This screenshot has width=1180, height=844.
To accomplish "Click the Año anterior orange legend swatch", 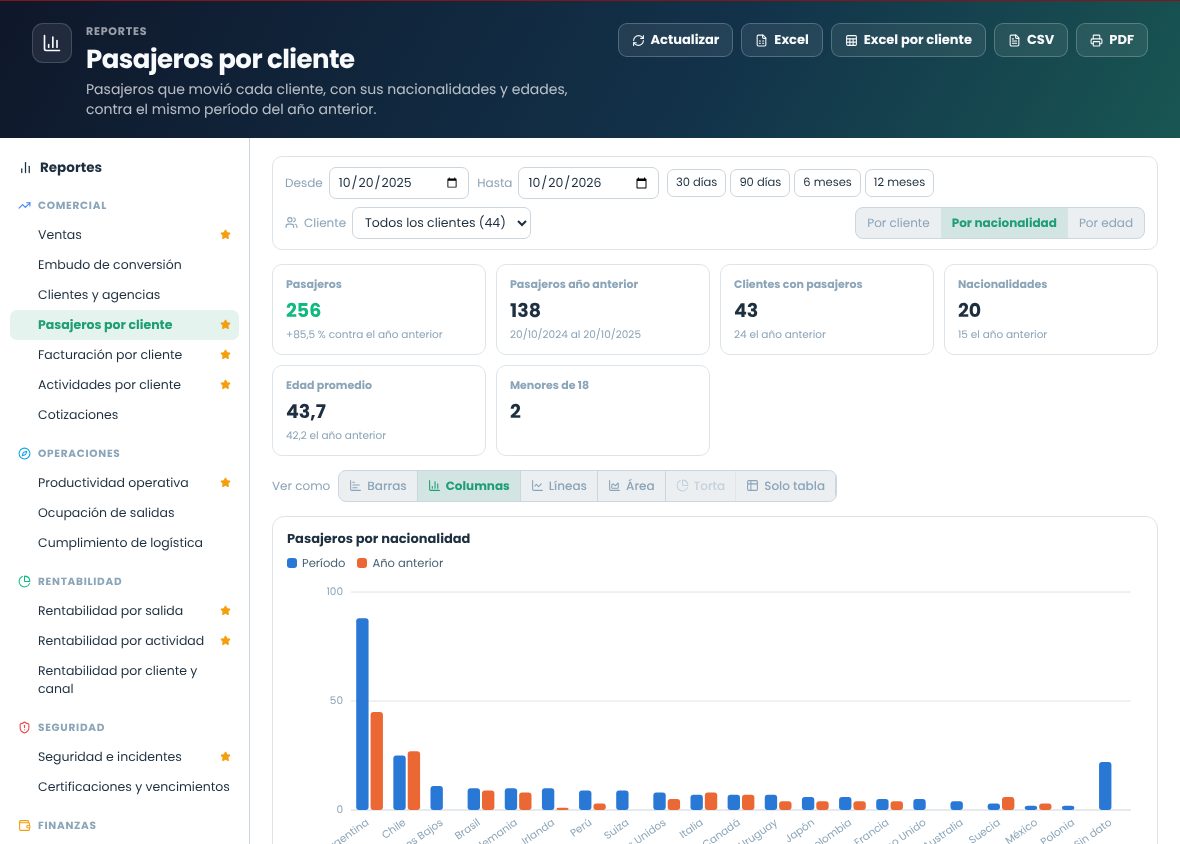I will (362, 563).
